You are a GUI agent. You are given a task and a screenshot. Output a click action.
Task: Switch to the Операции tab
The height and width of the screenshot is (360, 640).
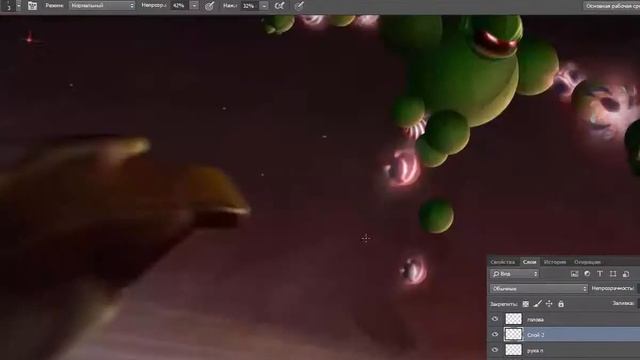pyautogui.click(x=587, y=262)
